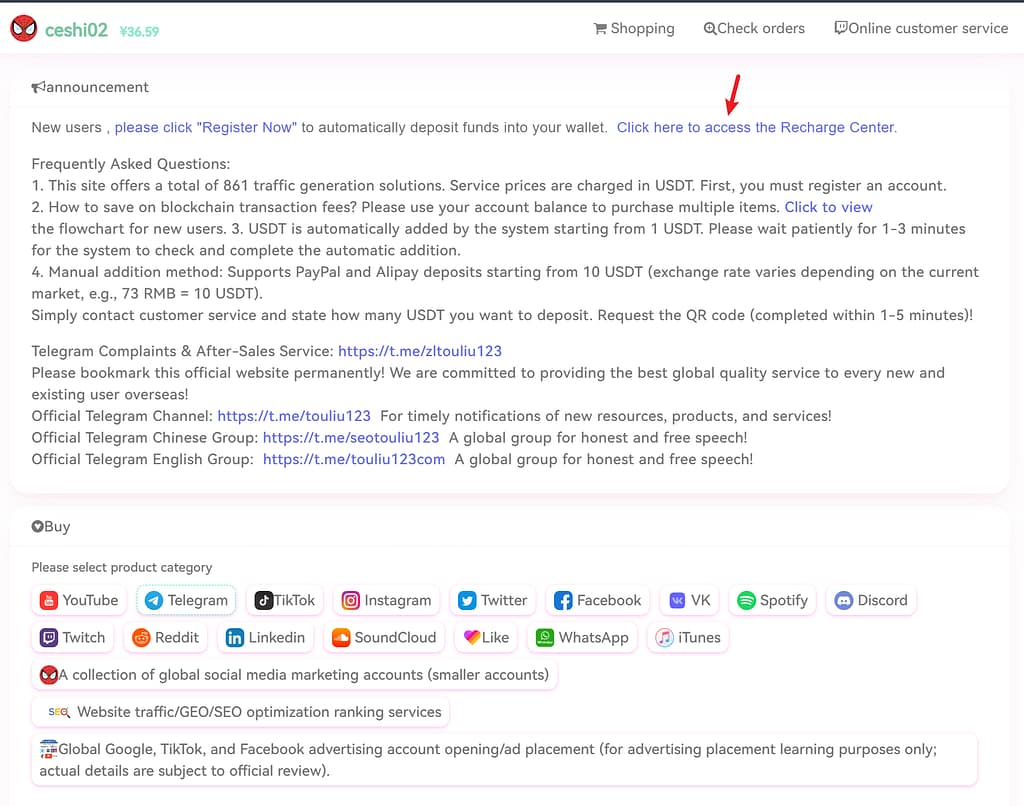Open Online customer service
The image size is (1024, 806).
pos(921,28)
